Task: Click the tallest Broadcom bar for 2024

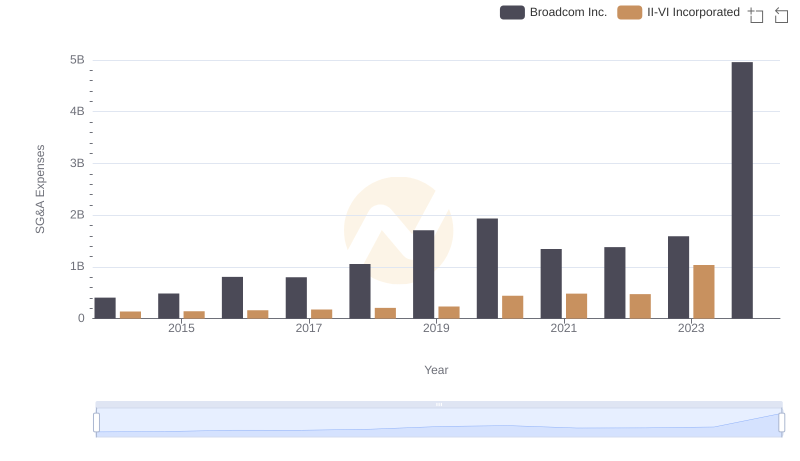Action: click(x=742, y=190)
